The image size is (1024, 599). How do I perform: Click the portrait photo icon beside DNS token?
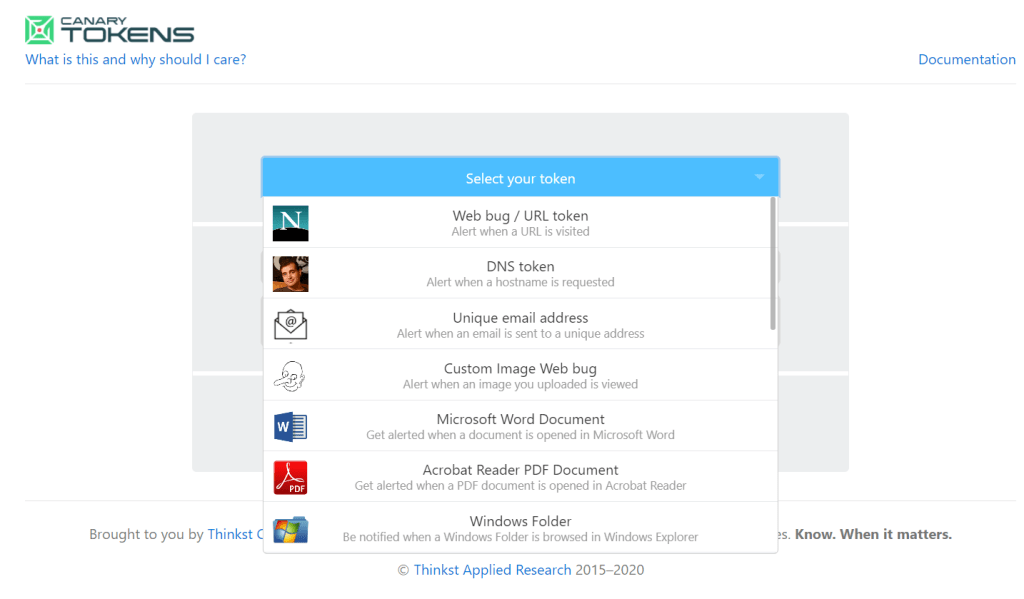290,274
